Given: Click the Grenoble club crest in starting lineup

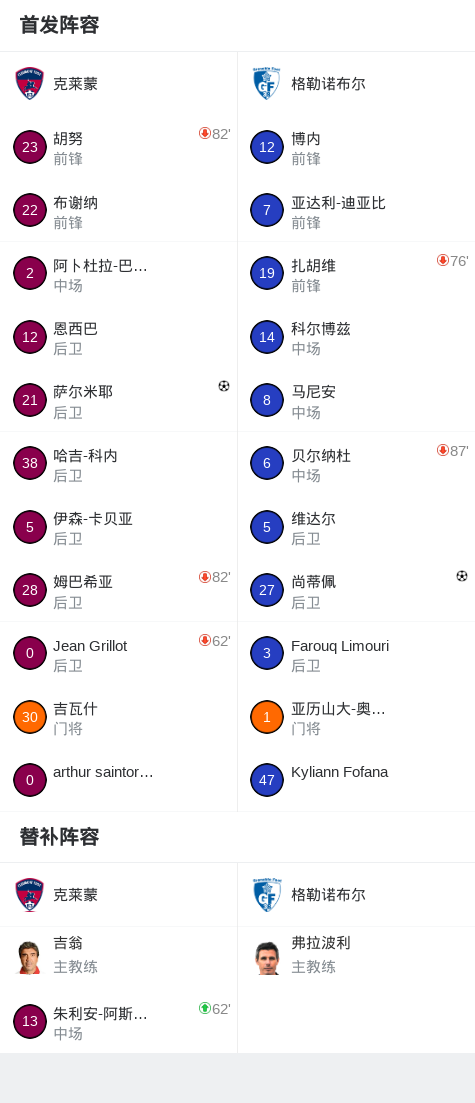Looking at the screenshot, I should tap(267, 84).
